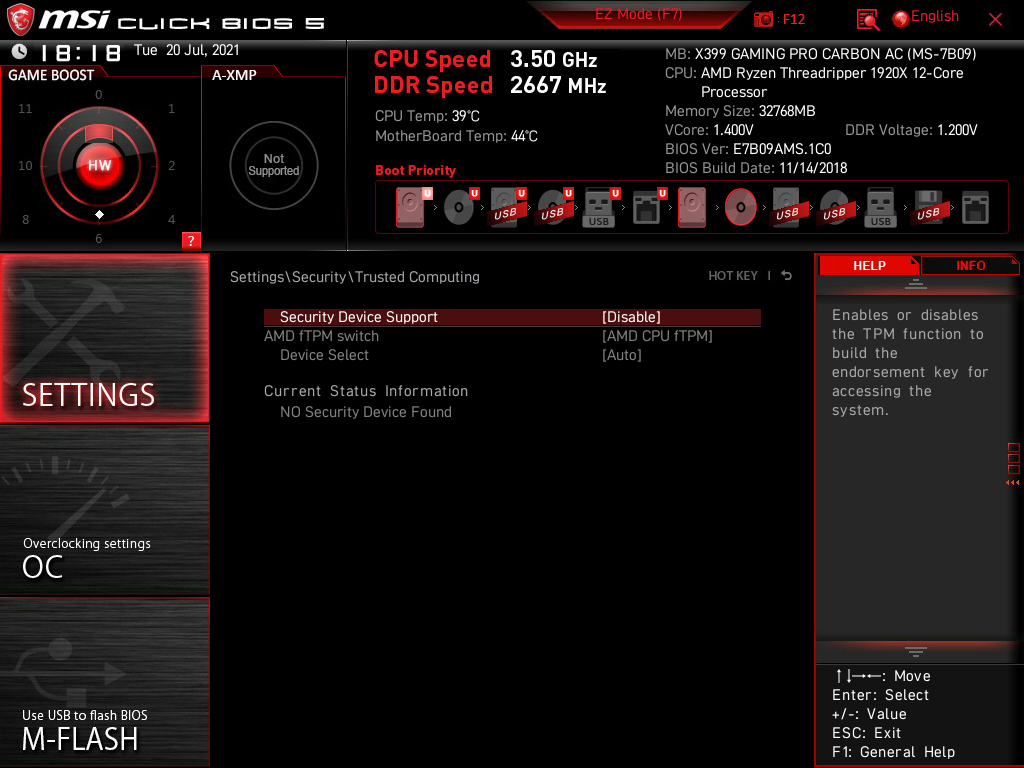The height and width of the screenshot is (768, 1024).
Task: Take a screenshot with the F12 camera icon
Action: (763, 20)
